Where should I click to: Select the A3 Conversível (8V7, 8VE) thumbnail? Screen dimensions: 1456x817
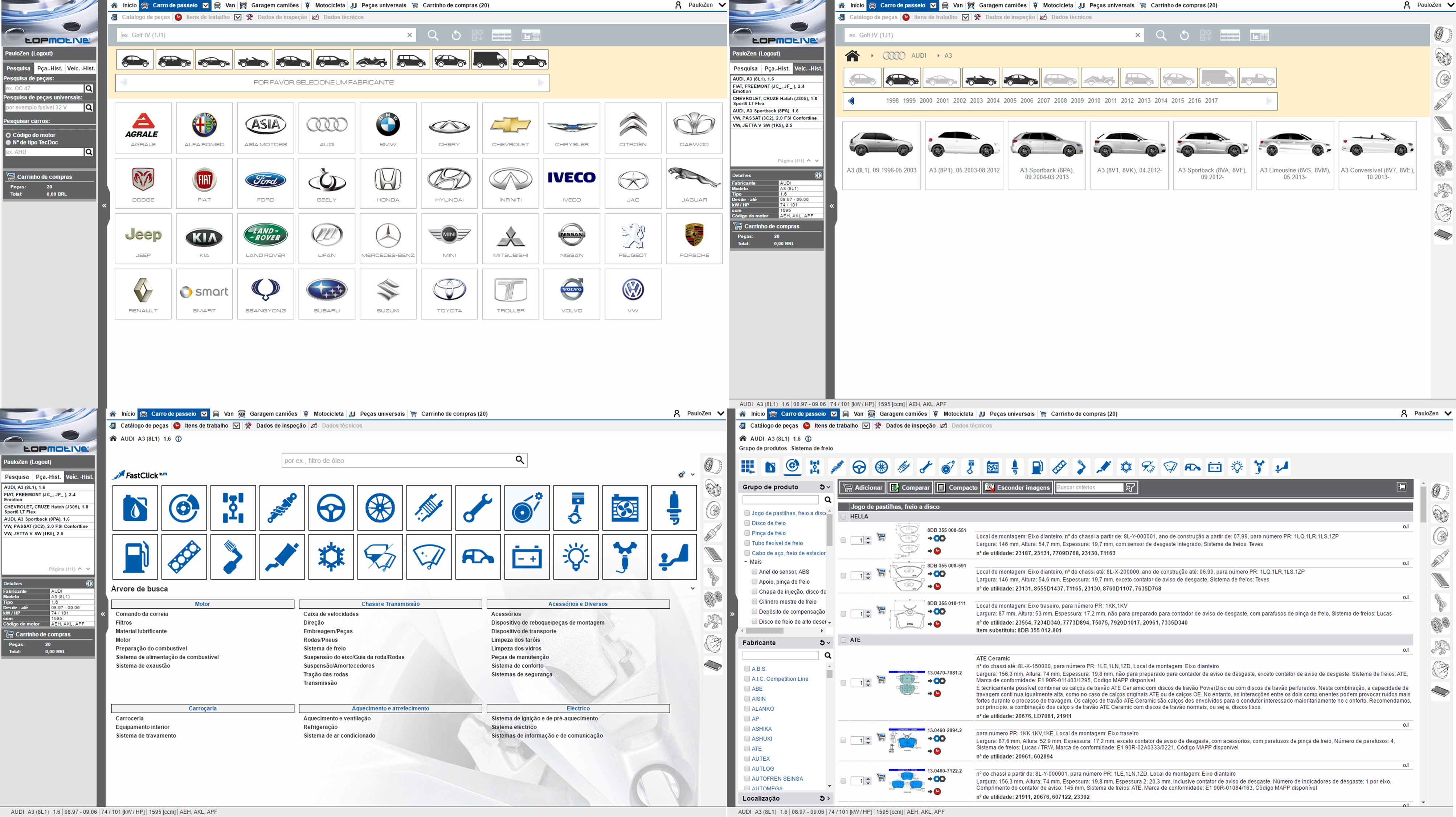(1378, 155)
